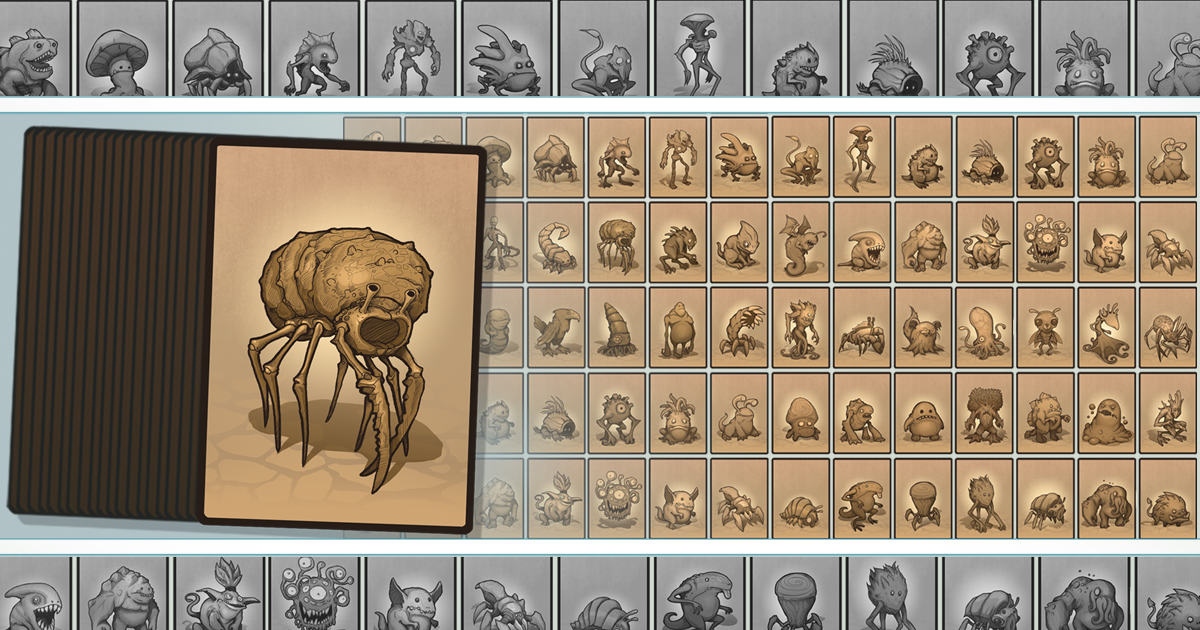The height and width of the screenshot is (630, 1200).
Task: Select the tan mushroom-dome squat creature card
Action: coord(801,412)
